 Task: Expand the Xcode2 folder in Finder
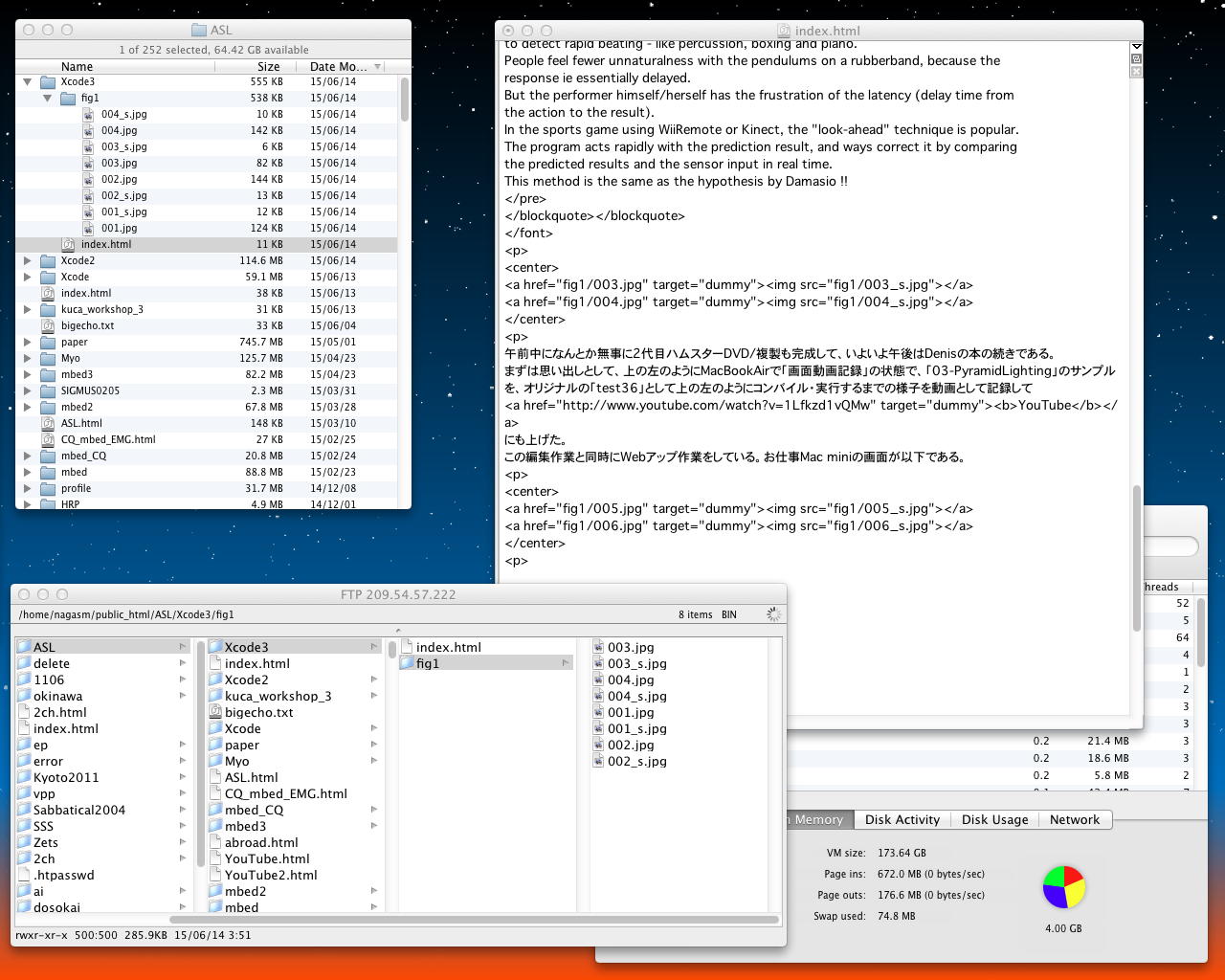pos(27,260)
